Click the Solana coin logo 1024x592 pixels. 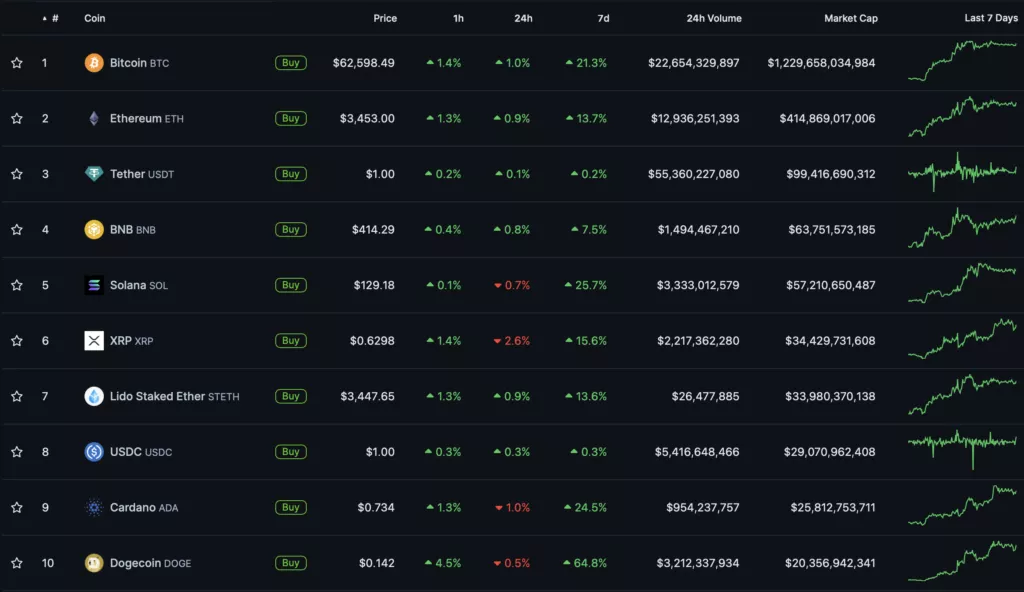point(94,285)
